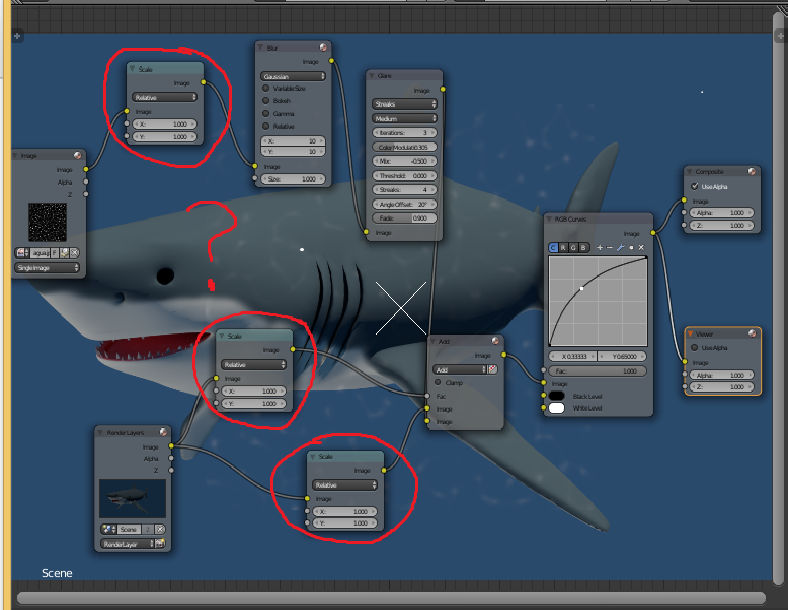Open the RenderLayer dropdown

click(x=127, y=544)
